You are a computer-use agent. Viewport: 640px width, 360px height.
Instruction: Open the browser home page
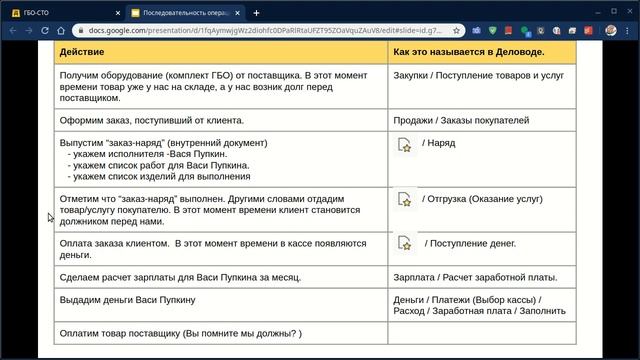point(61,31)
